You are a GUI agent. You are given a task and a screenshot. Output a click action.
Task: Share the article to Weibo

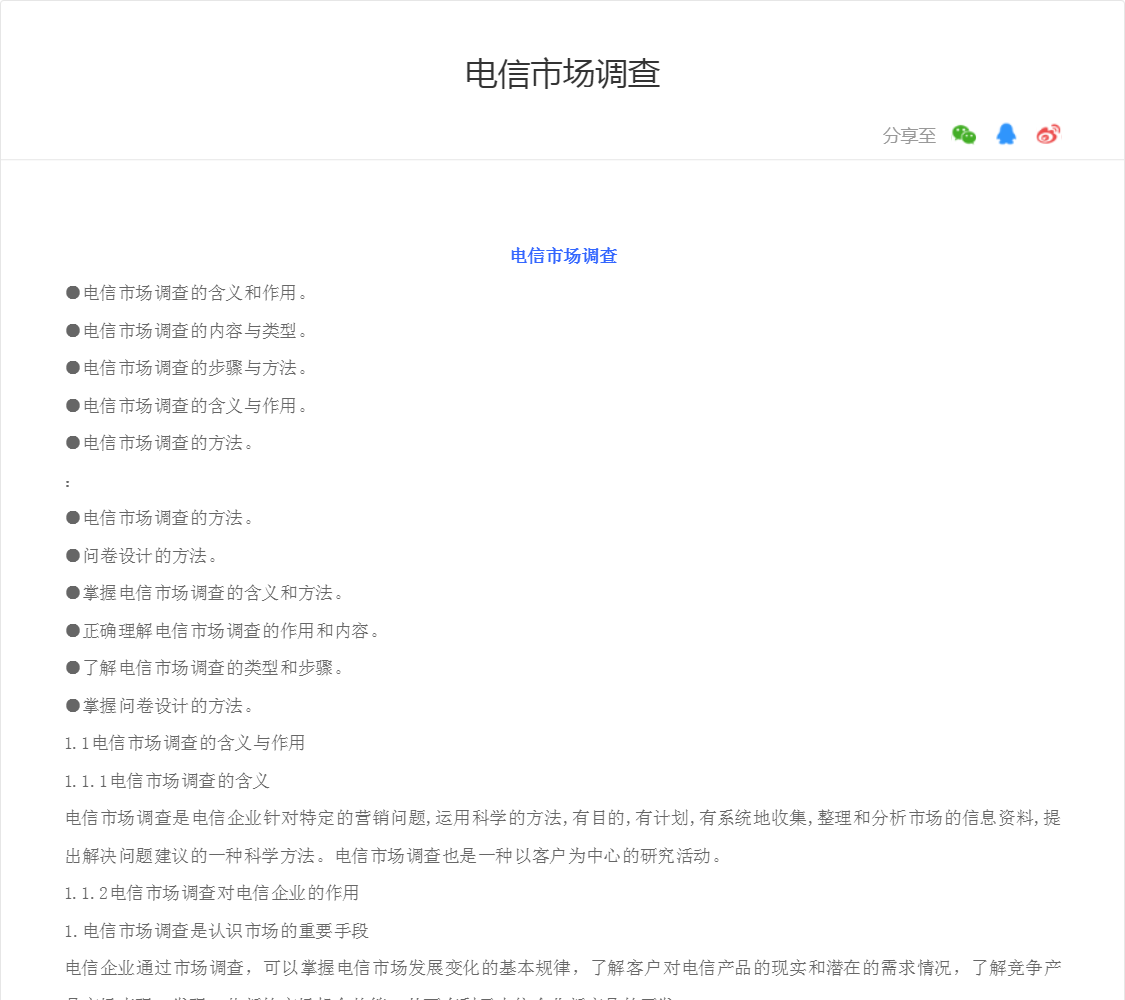1048,134
